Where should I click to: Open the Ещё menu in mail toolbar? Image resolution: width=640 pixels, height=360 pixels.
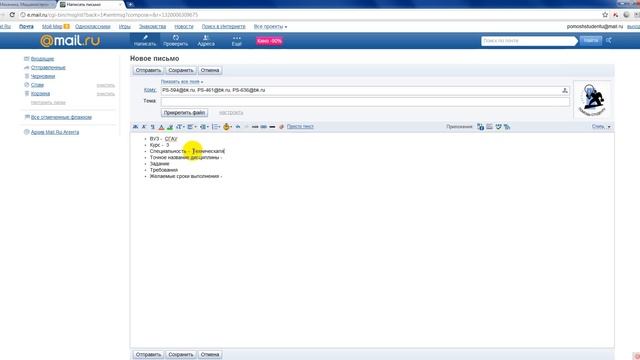[237, 40]
